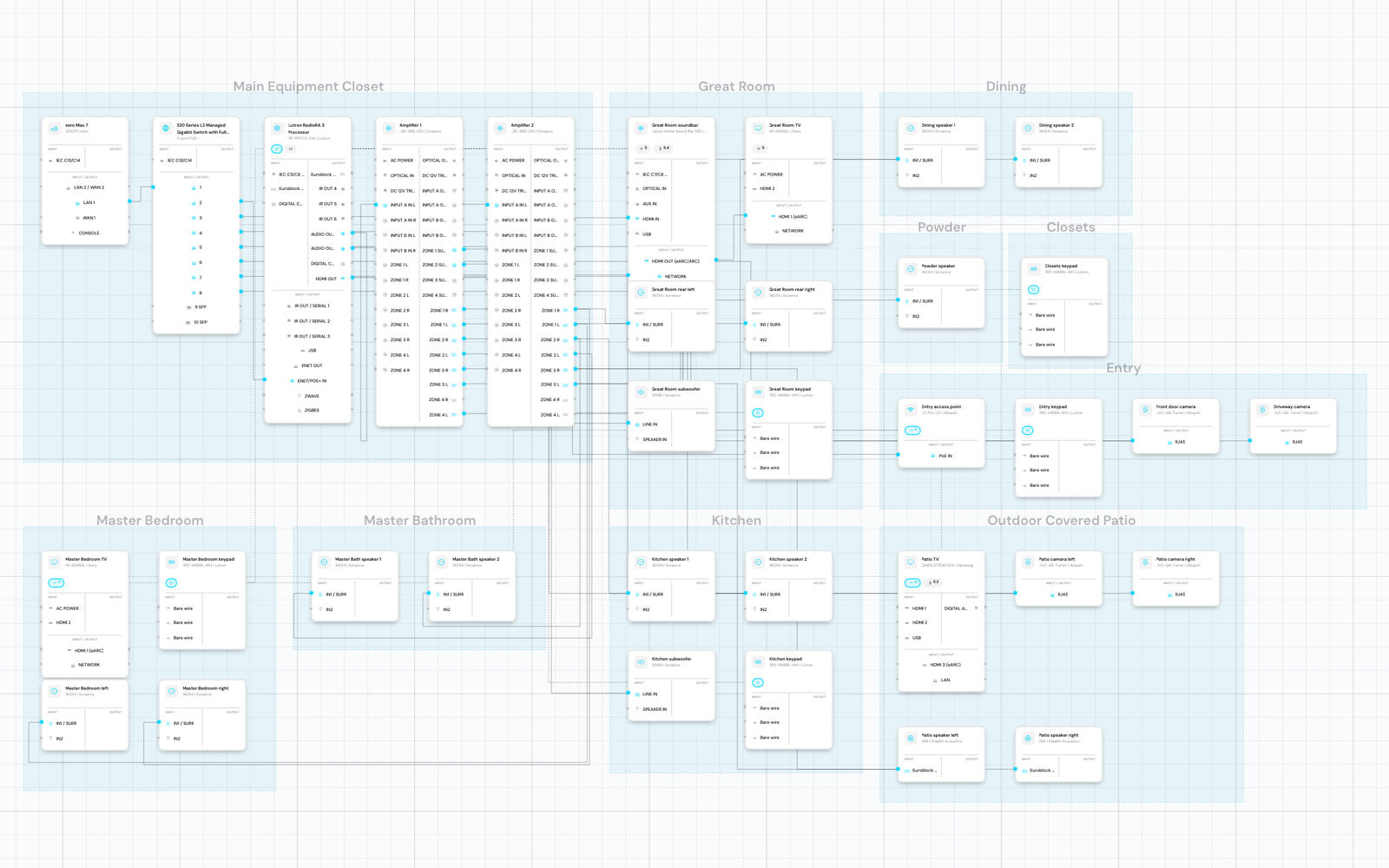Click the Great Room soundbar device icon
The width and height of the screenshot is (1389, 868).
(641, 128)
